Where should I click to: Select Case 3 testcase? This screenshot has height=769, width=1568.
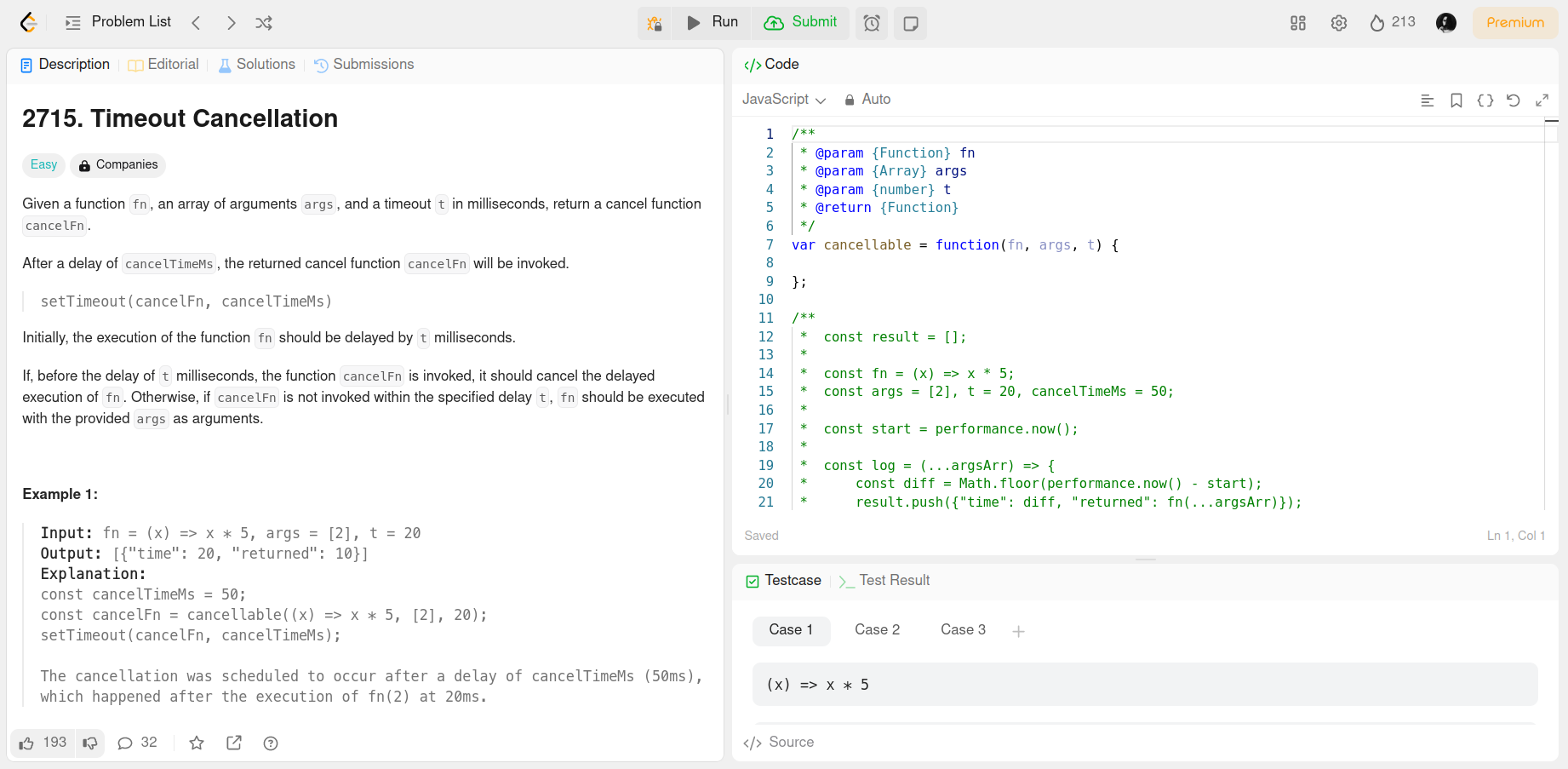click(964, 630)
